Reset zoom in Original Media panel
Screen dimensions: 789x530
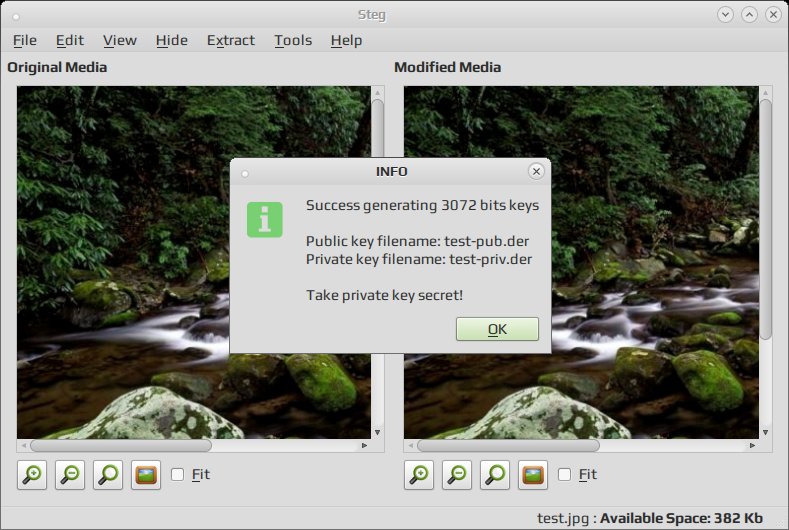point(108,475)
